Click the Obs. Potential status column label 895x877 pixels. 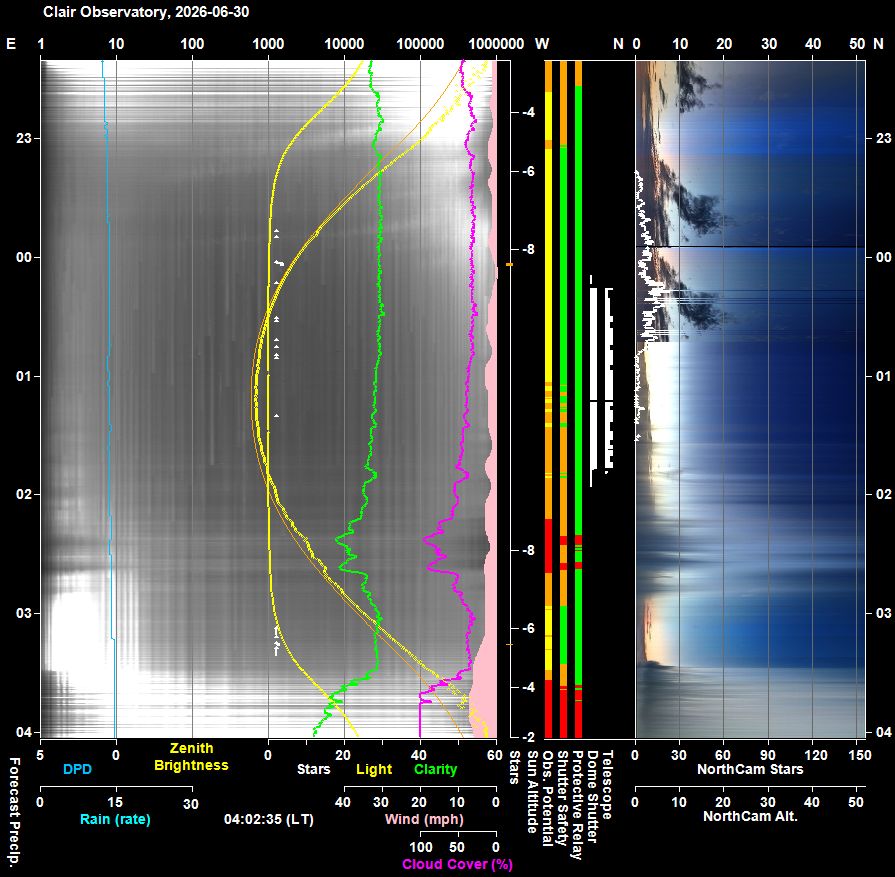(x=547, y=798)
